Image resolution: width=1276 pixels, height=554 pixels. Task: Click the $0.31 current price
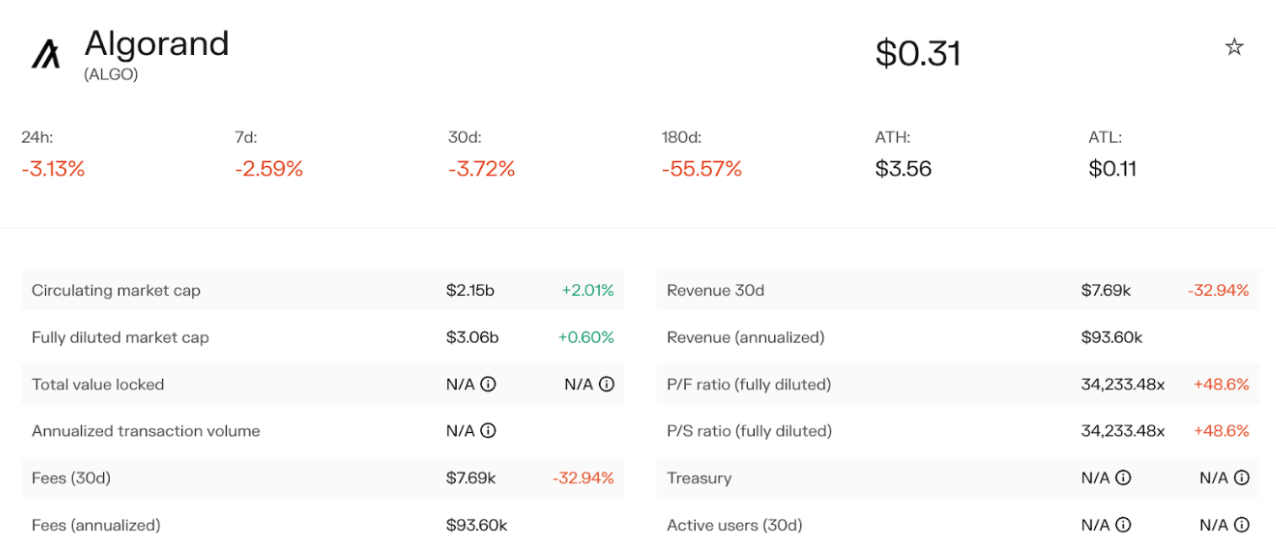(917, 53)
